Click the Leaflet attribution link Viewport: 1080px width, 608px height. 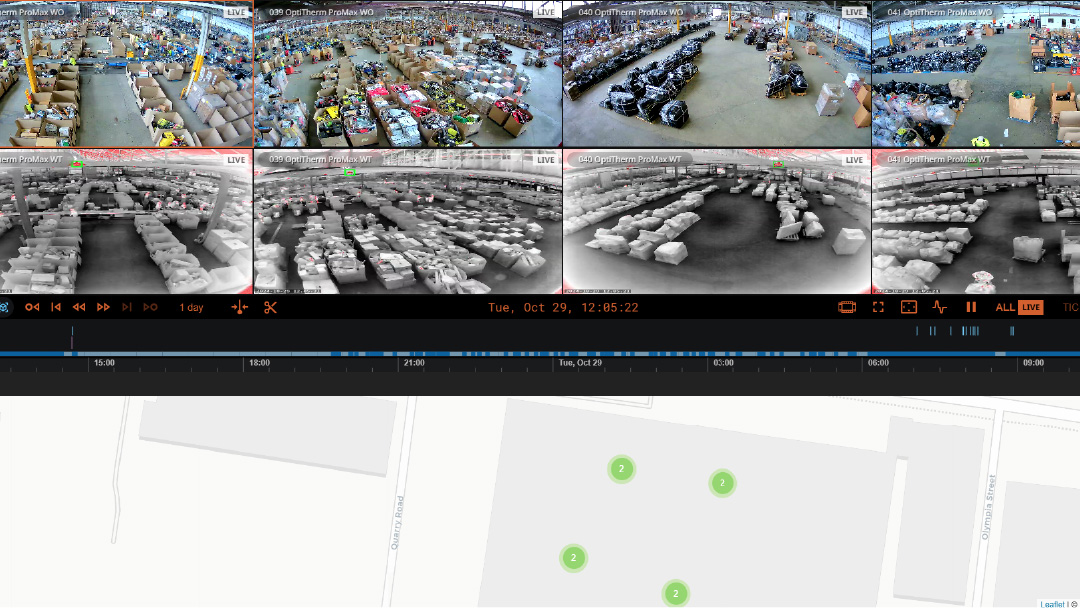(x=1051, y=603)
